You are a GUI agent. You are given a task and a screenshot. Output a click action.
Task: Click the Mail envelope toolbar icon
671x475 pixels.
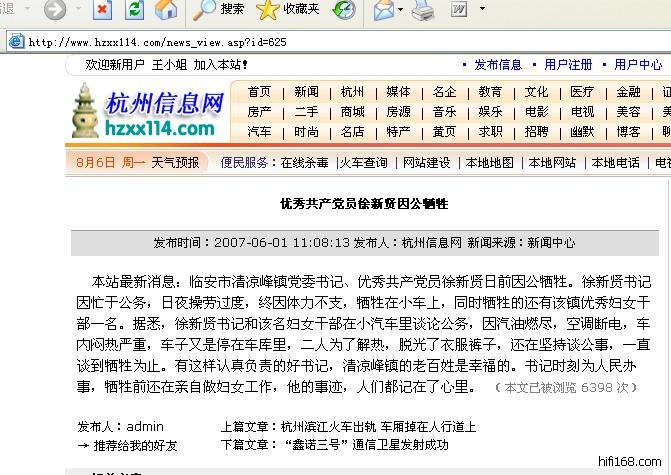point(383,11)
